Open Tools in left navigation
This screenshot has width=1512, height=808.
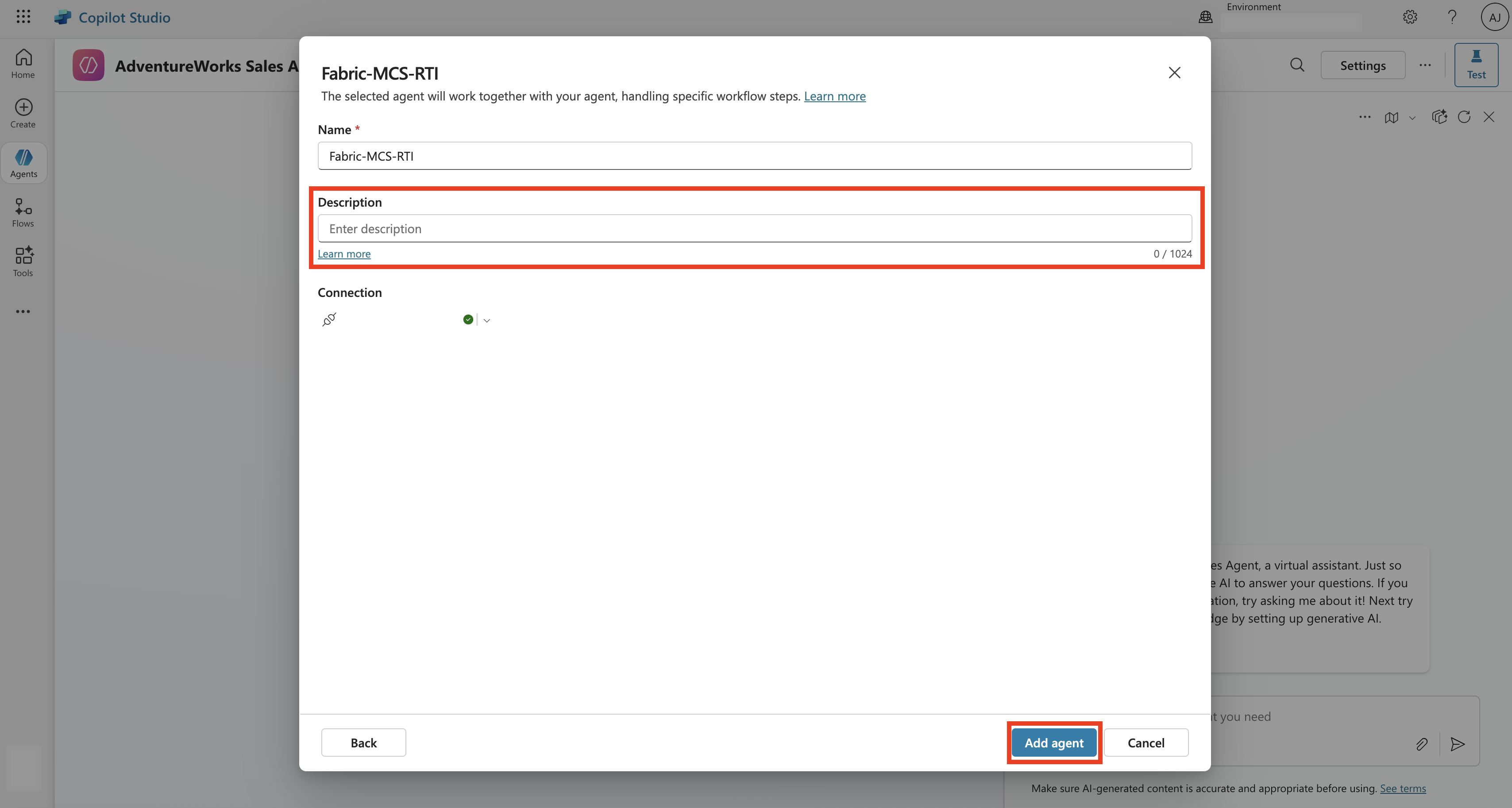point(23,262)
